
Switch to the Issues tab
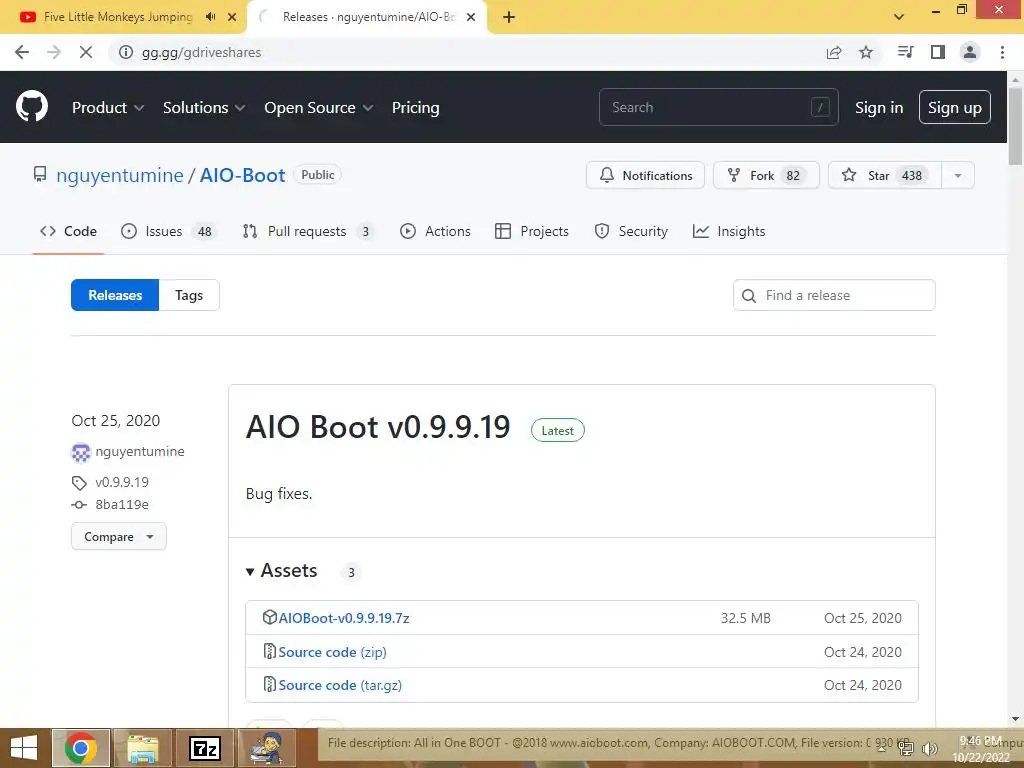click(167, 231)
